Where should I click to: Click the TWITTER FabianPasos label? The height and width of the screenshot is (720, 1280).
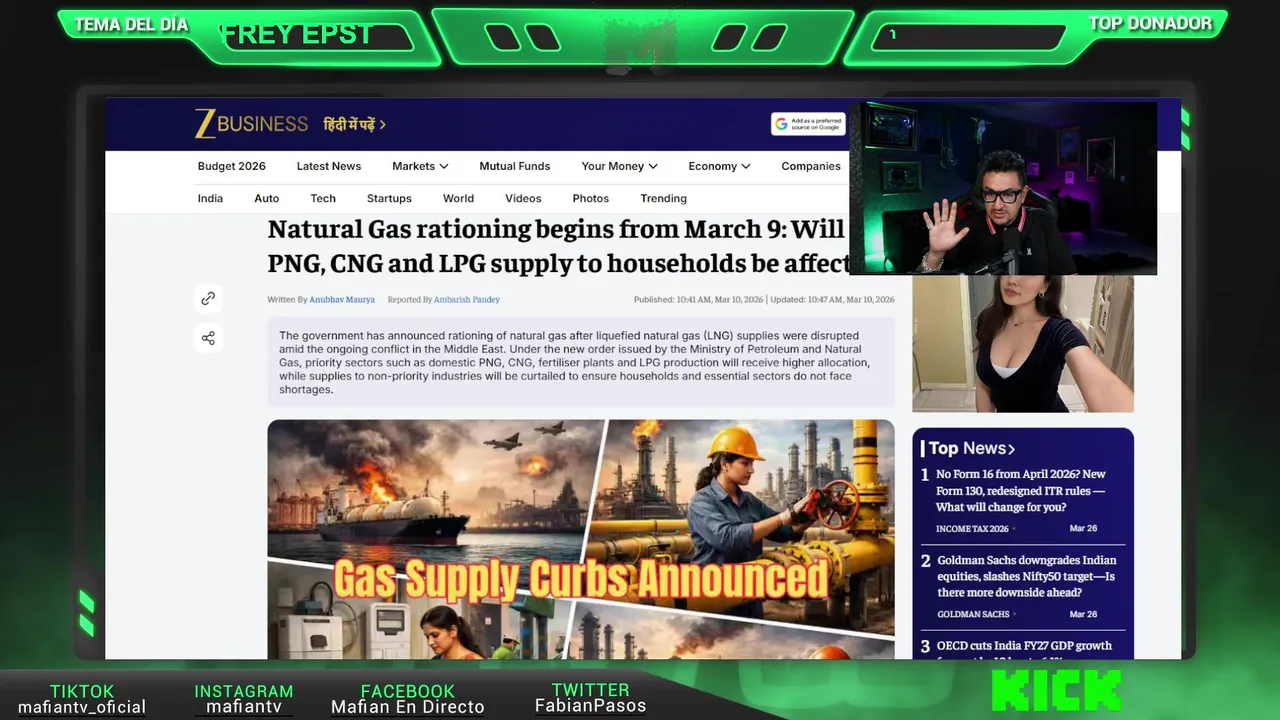pos(590,698)
